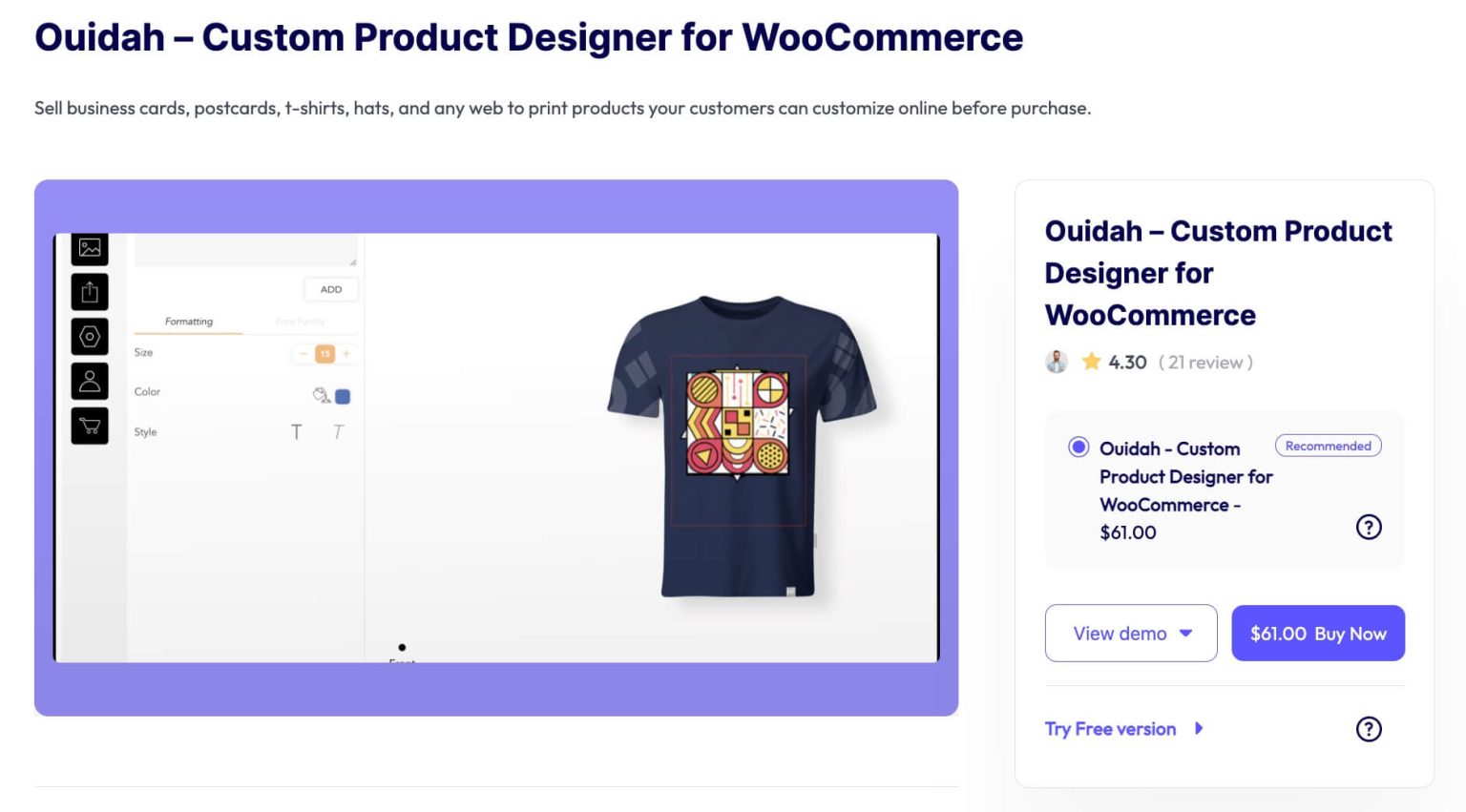
Task: Click the ADD button in the designer panel
Action: 330,289
